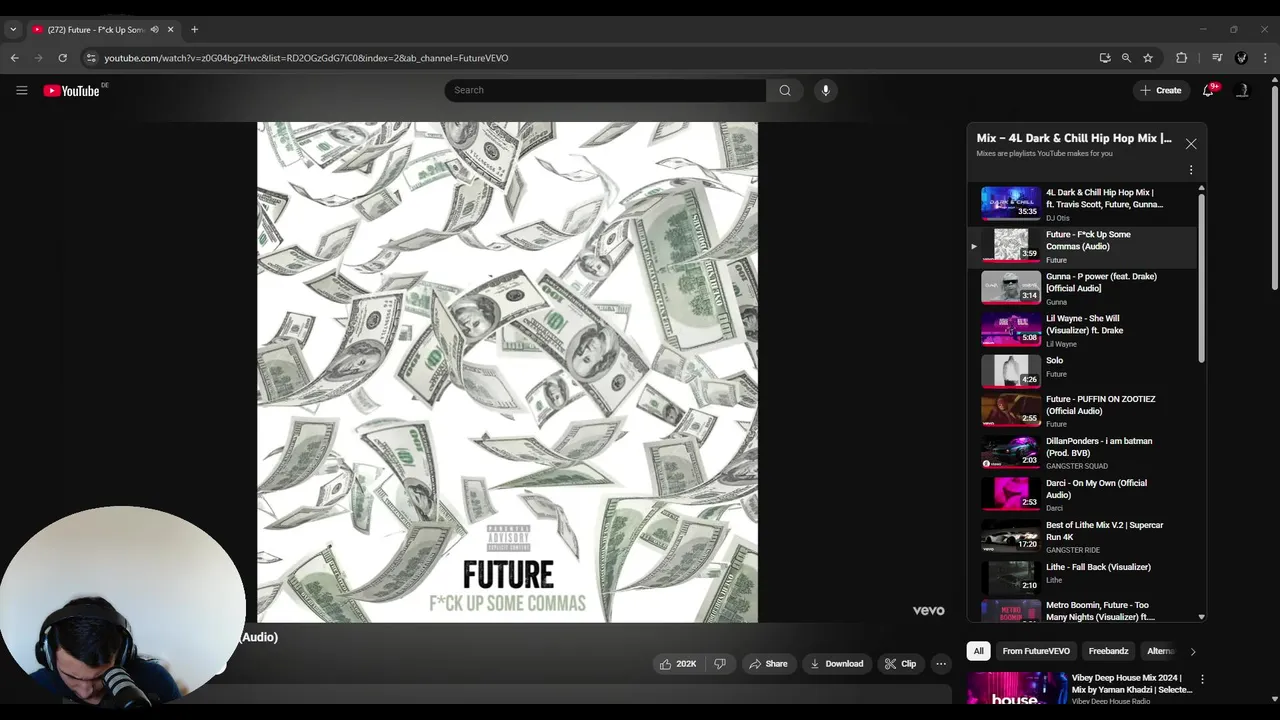Play 4L Dark & Chill Hip Hop Mix

[x=1082, y=204]
